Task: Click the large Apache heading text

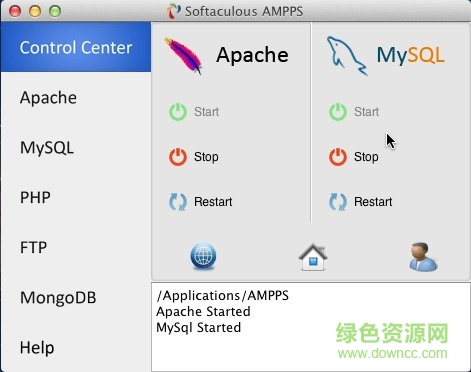Action: click(252, 55)
